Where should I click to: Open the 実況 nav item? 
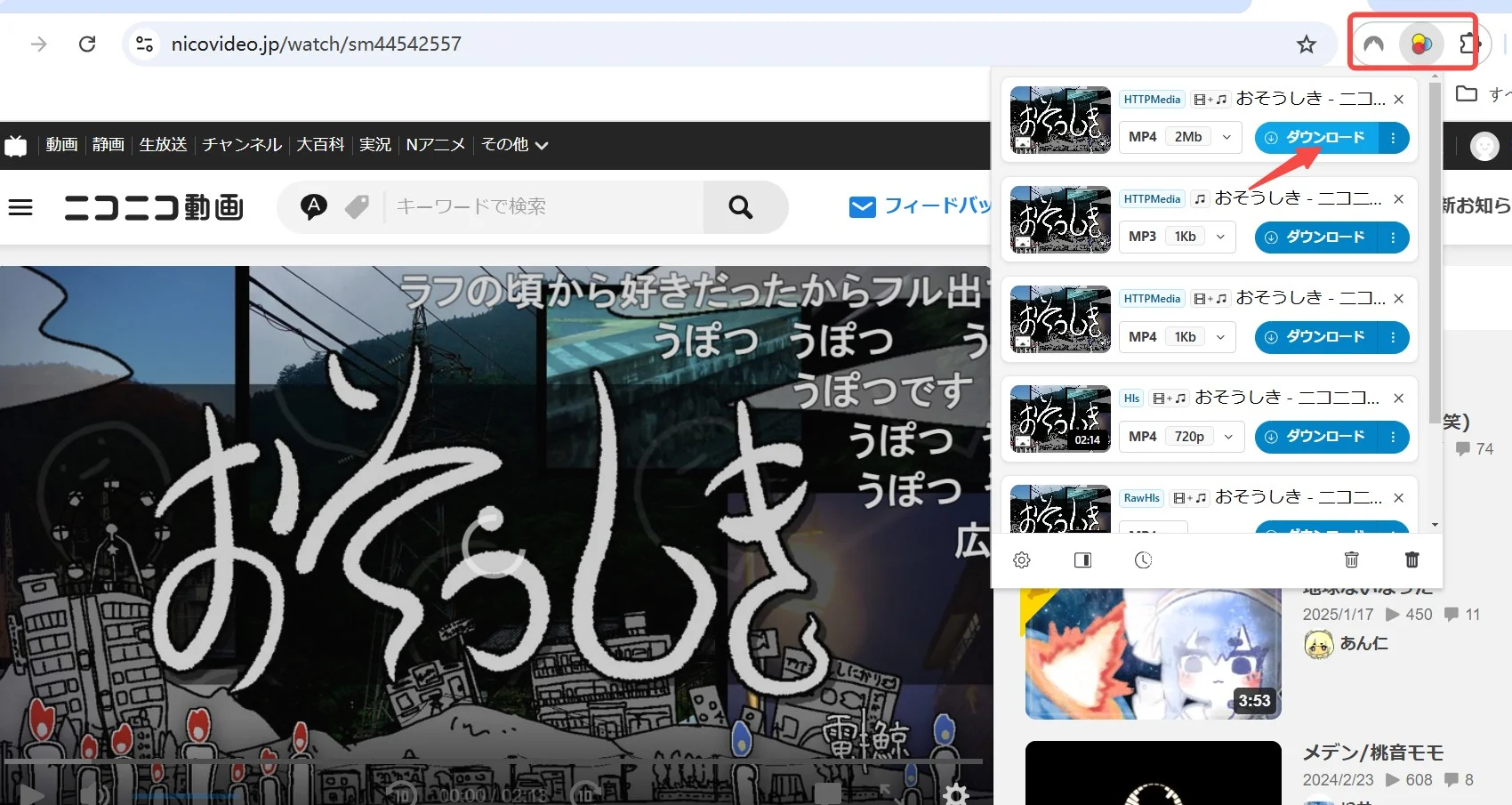[x=375, y=145]
